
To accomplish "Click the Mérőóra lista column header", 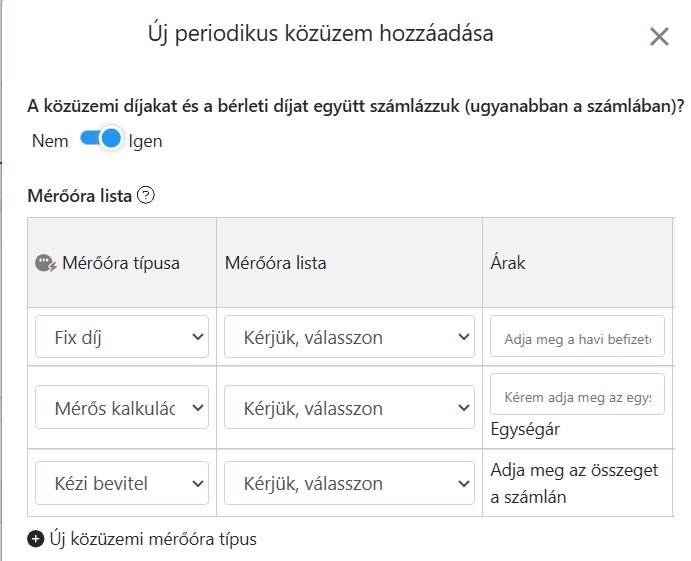I will tap(275, 263).
